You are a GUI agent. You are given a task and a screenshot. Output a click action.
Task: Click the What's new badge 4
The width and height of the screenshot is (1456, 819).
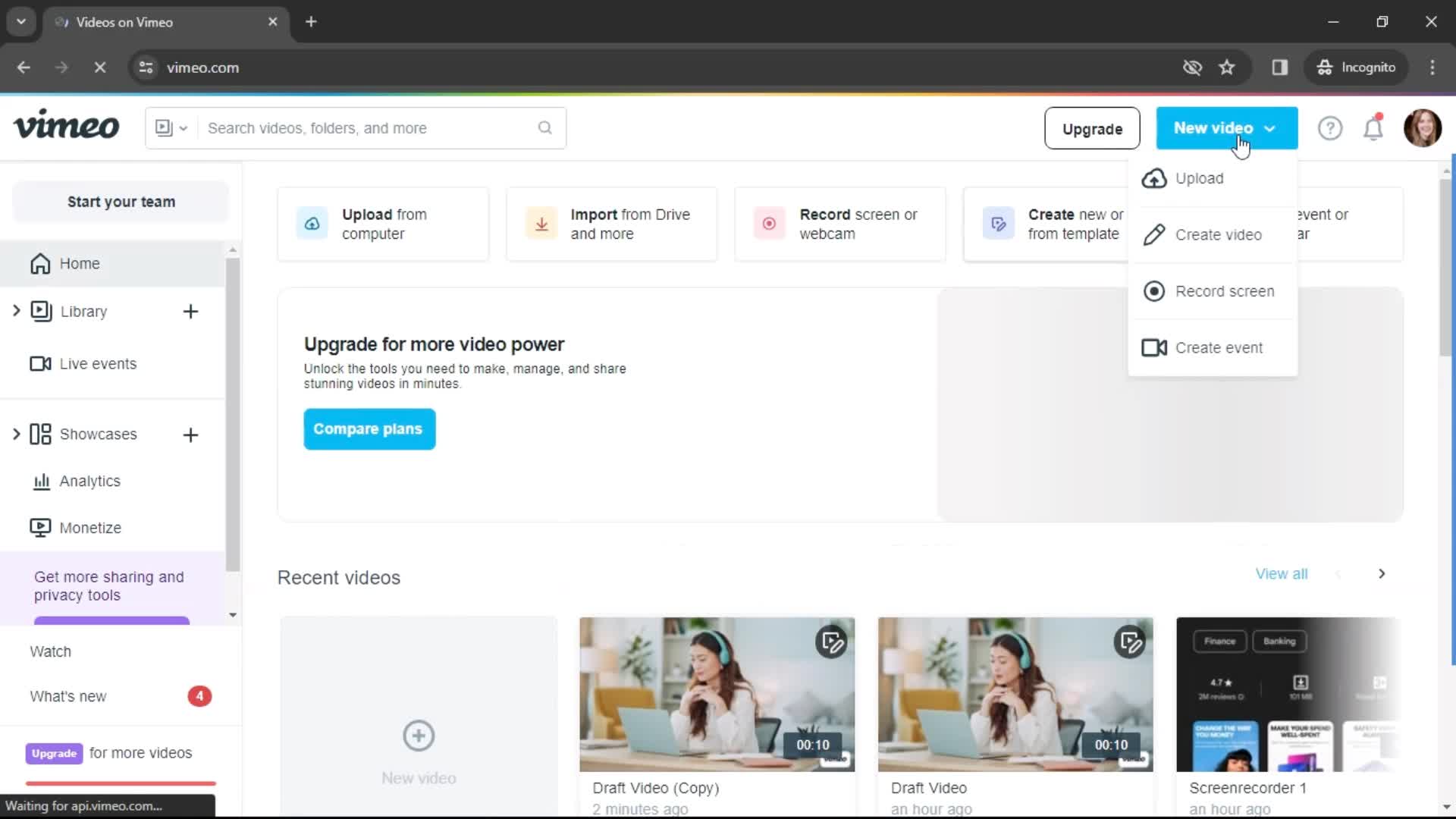coord(199,696)
